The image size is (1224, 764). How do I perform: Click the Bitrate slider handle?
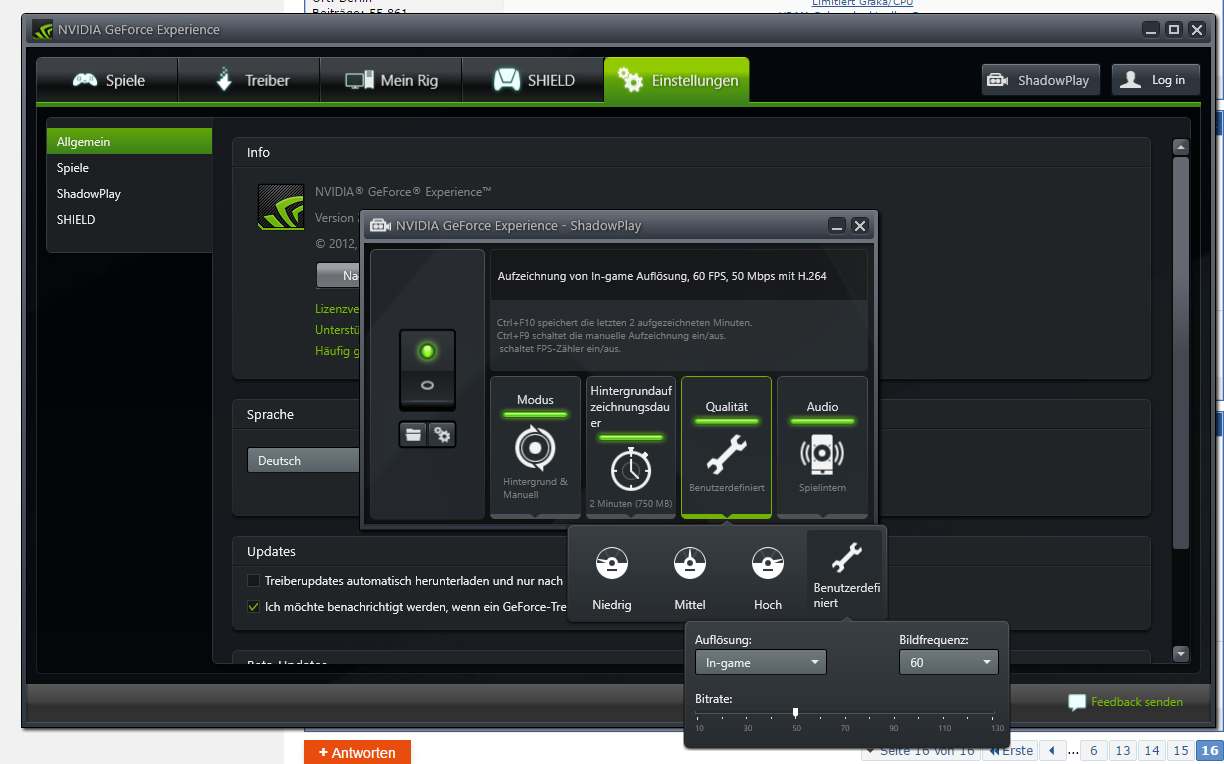point(796,712)
